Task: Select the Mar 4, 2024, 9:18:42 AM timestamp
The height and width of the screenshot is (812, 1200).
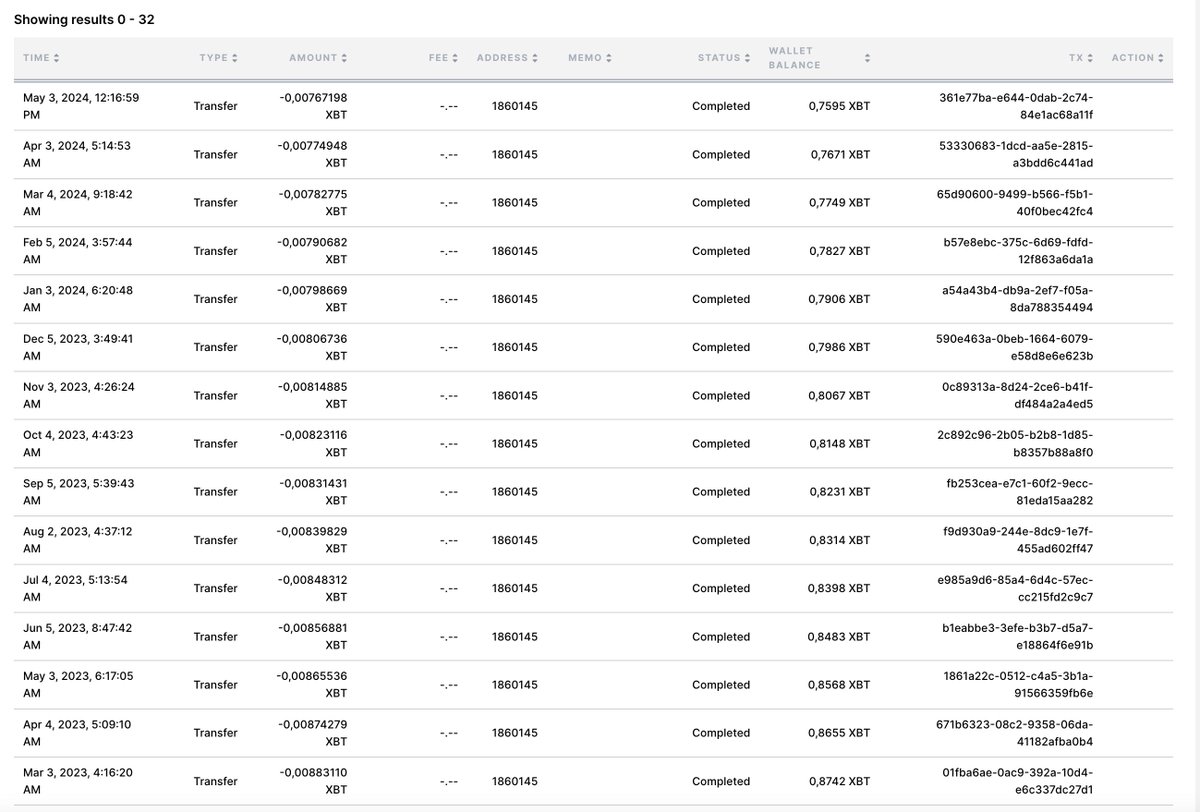Action: point(78,202)
